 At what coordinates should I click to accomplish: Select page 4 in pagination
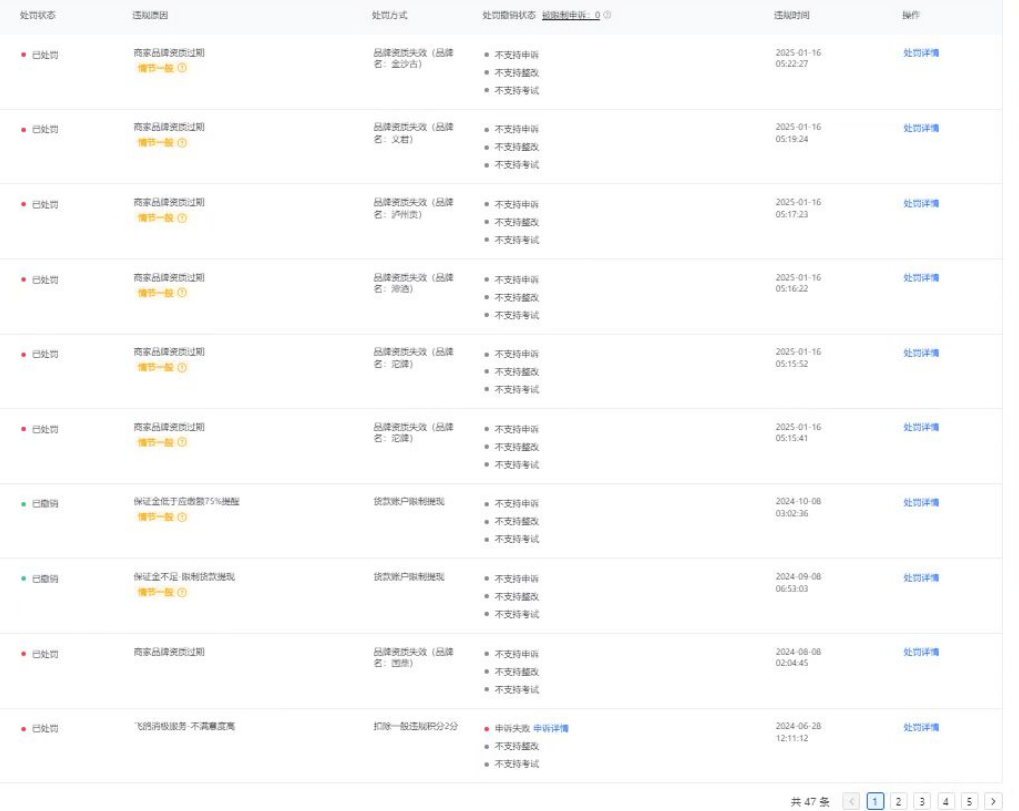click(945, 801)
